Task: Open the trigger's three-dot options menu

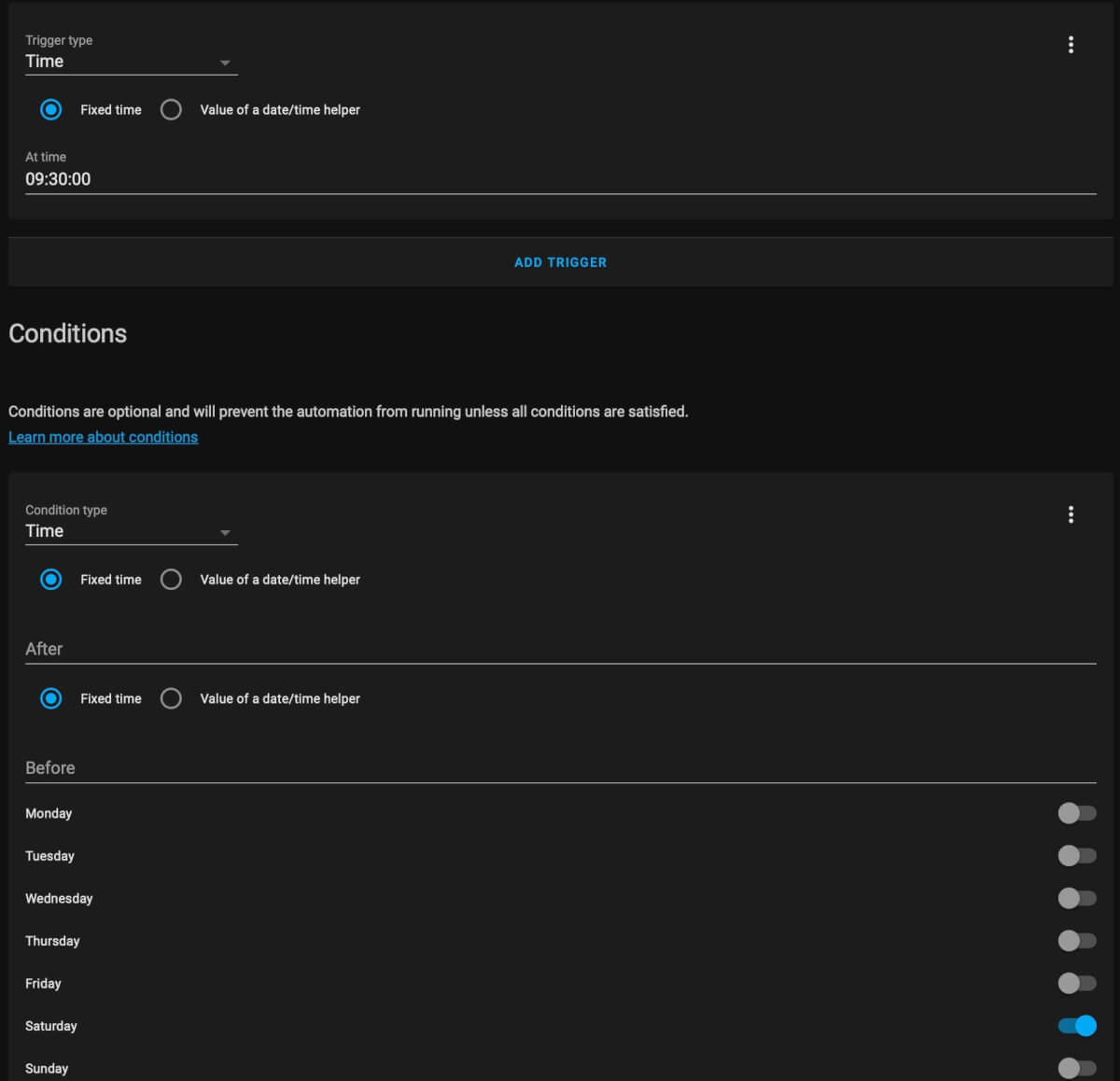Action: point(1071,45)
